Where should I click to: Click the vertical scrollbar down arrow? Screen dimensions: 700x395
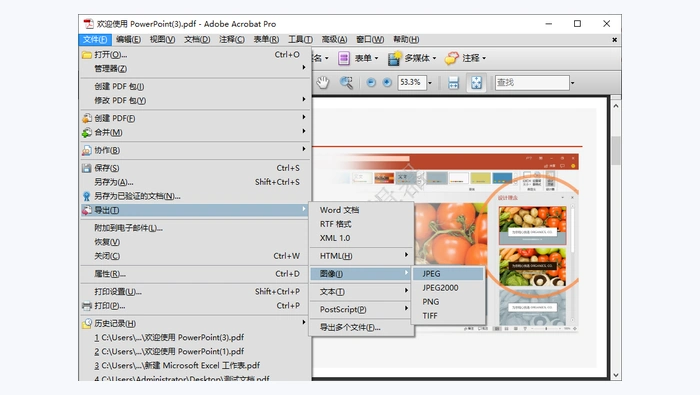pos(616,375)
